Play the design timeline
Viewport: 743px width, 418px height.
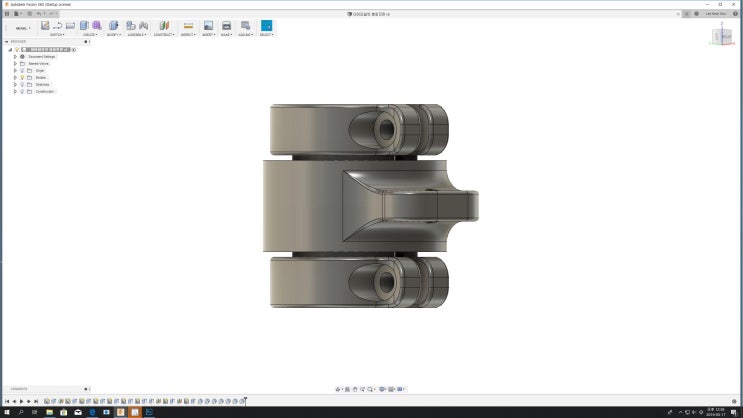pos(21,401)
